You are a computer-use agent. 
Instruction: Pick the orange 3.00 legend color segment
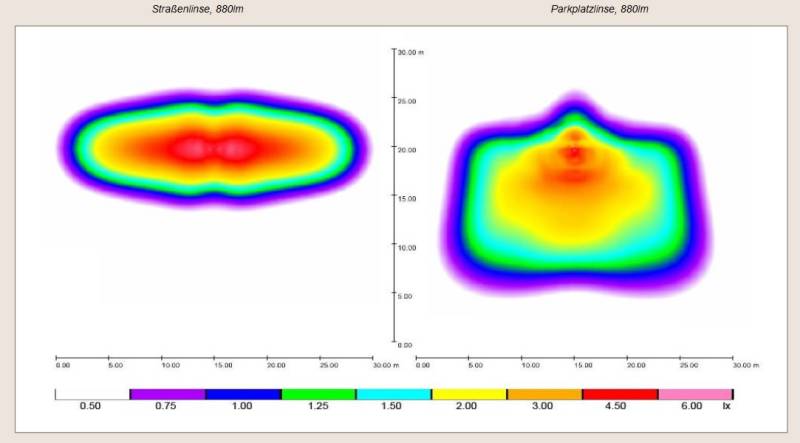544,394
